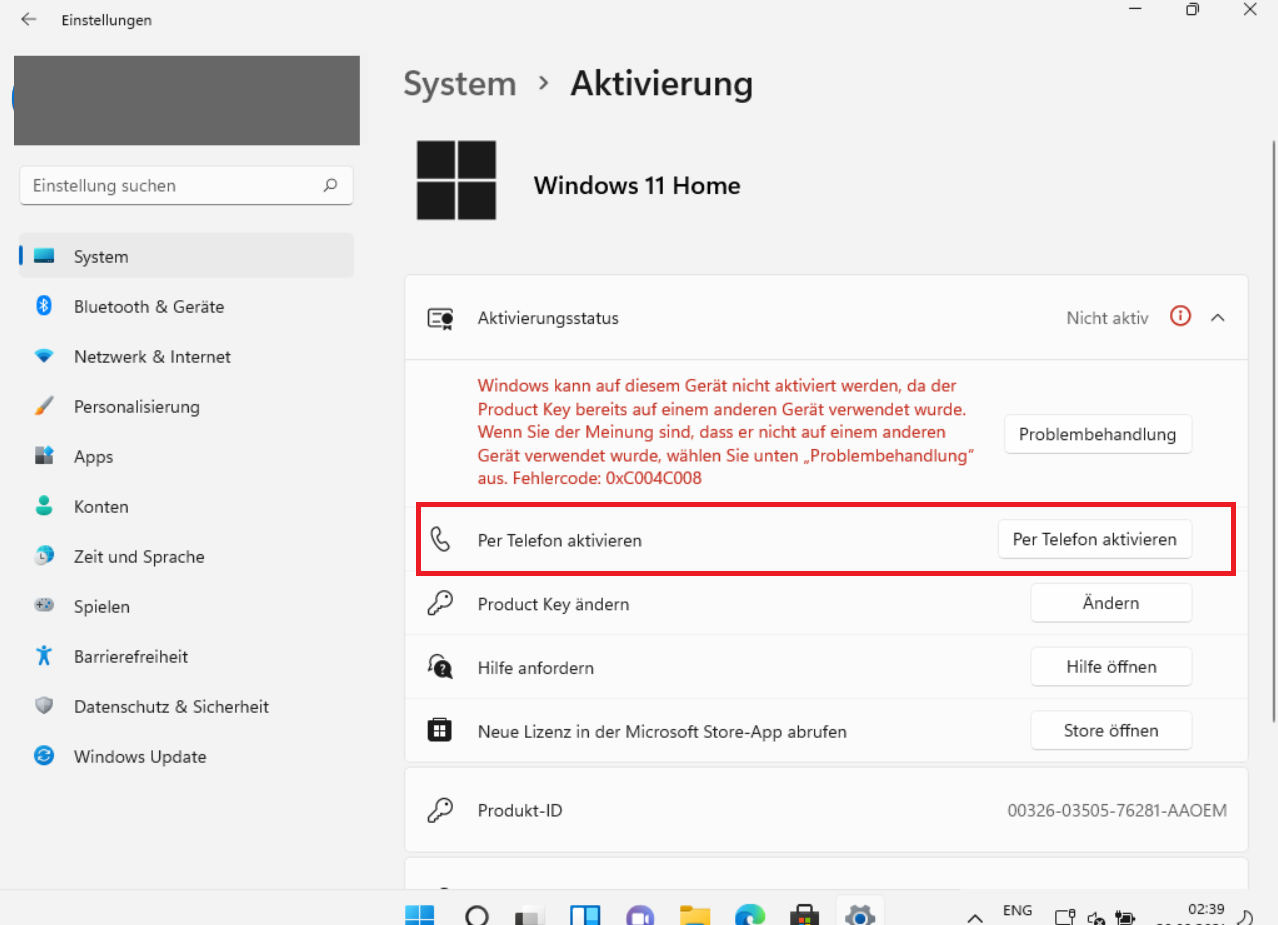The height and width of the screenshot is (925, 1278).
Task: Click the Store öffnen button
Action: point(1110,731)
